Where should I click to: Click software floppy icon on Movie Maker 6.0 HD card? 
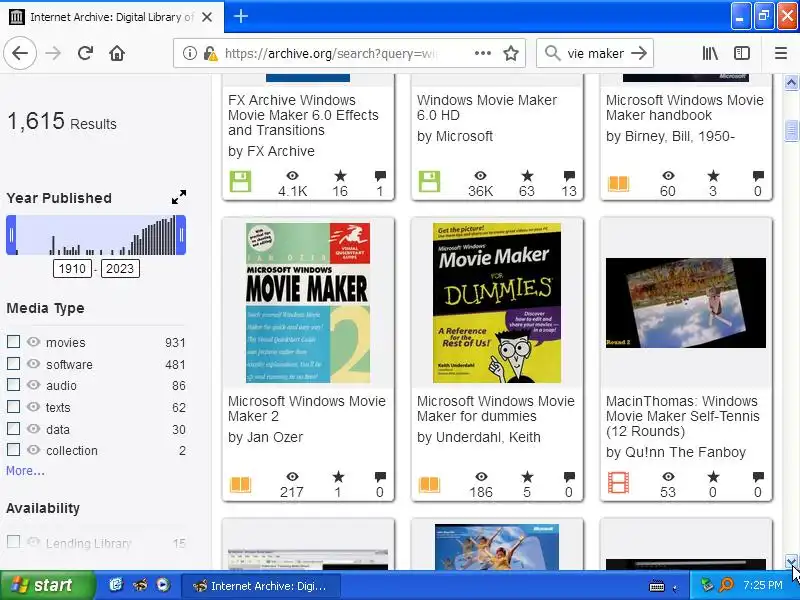[429, 182]
